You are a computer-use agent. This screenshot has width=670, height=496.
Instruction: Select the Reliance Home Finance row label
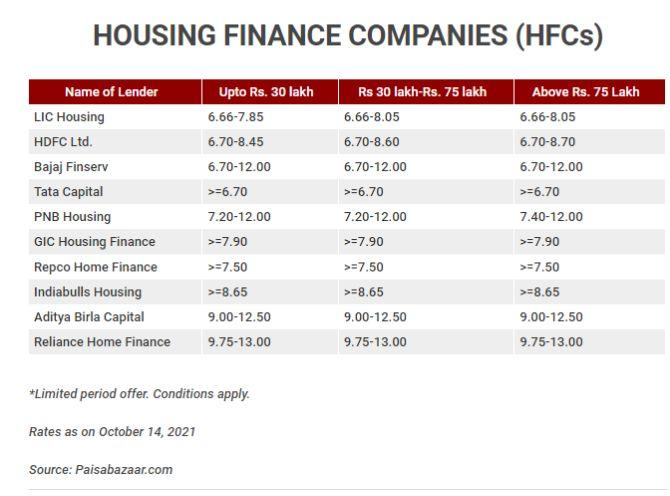pos(102,342)
